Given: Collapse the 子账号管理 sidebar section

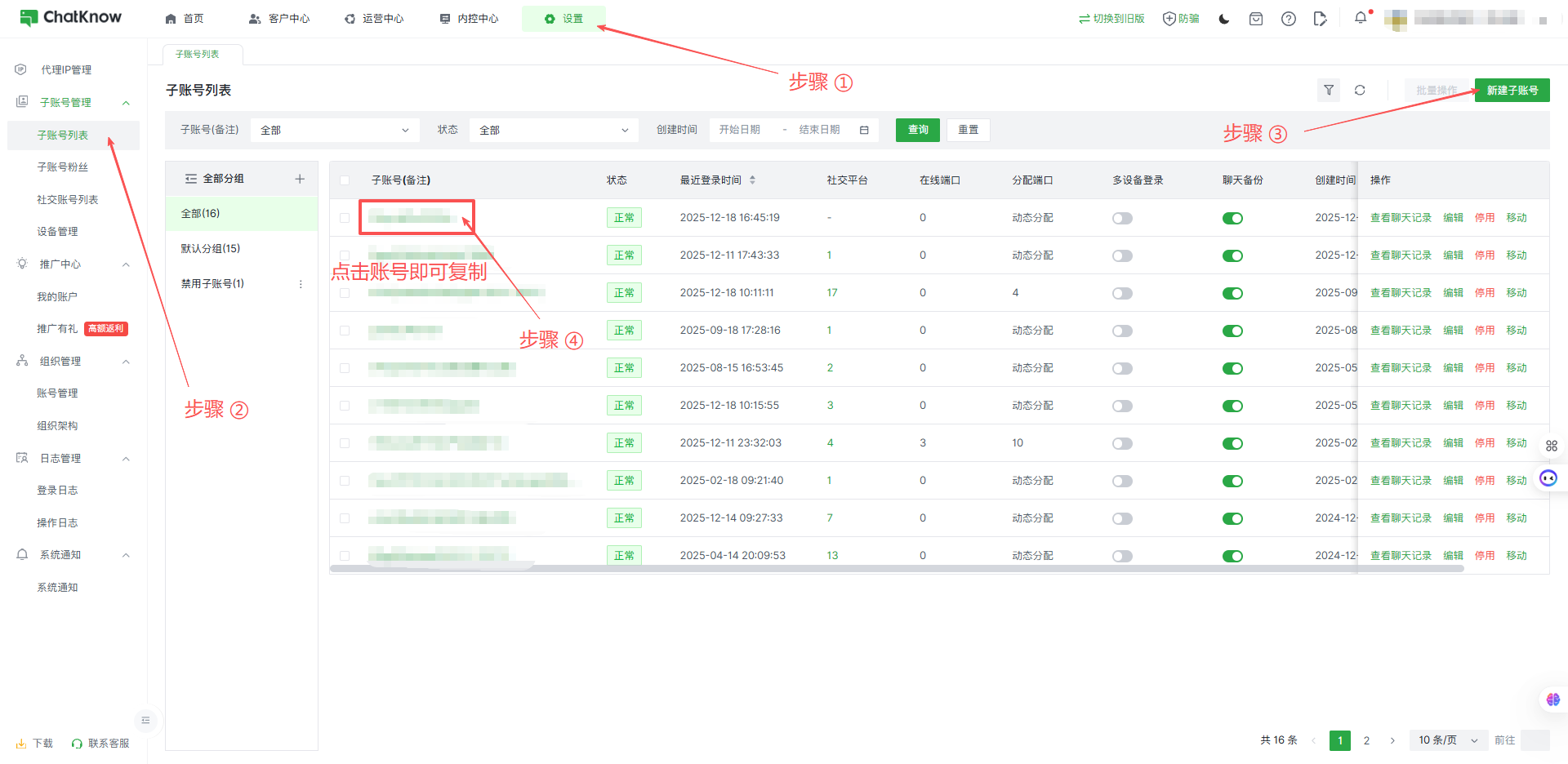Looking at the screenshot, I should 126,103.
